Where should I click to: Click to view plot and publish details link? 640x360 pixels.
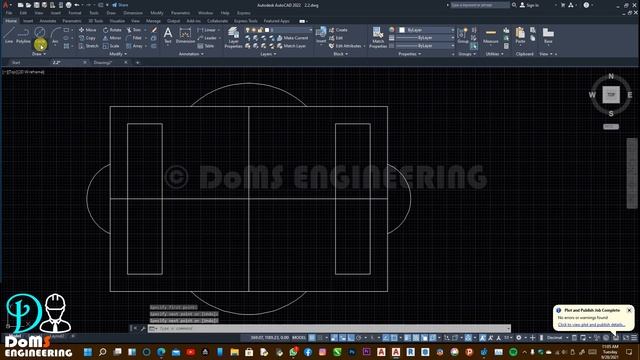(591, 324)
